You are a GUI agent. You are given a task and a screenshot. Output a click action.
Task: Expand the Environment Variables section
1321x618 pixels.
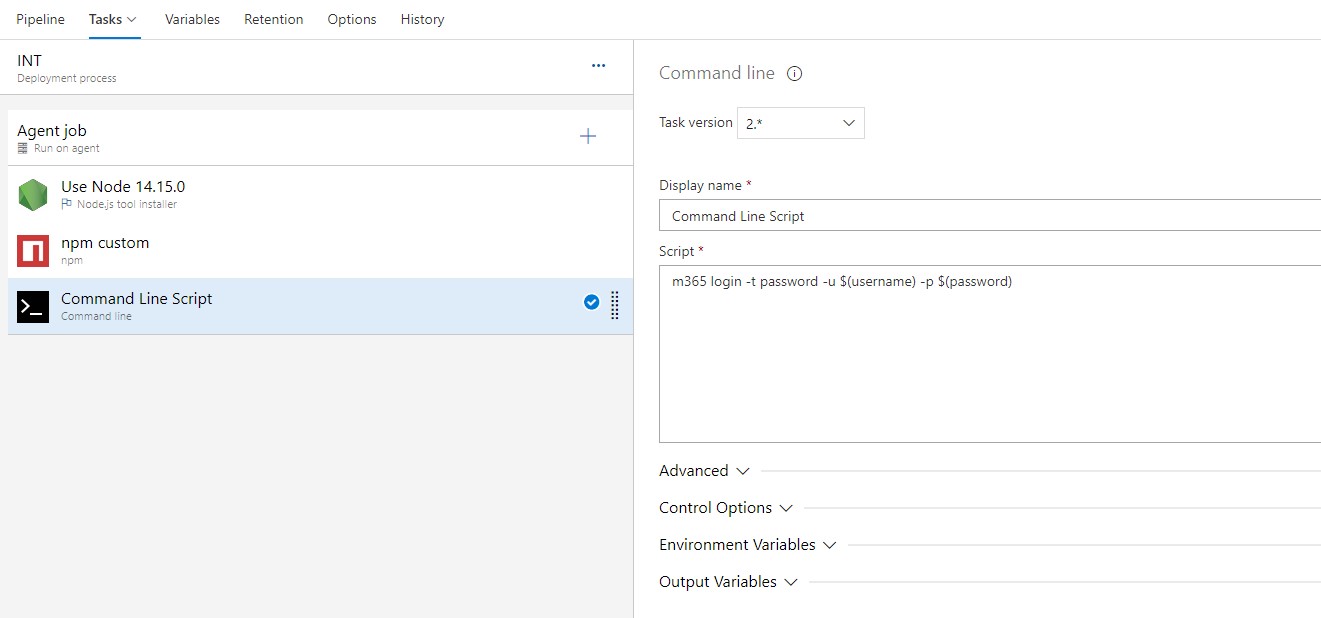(x=747, y=545)
